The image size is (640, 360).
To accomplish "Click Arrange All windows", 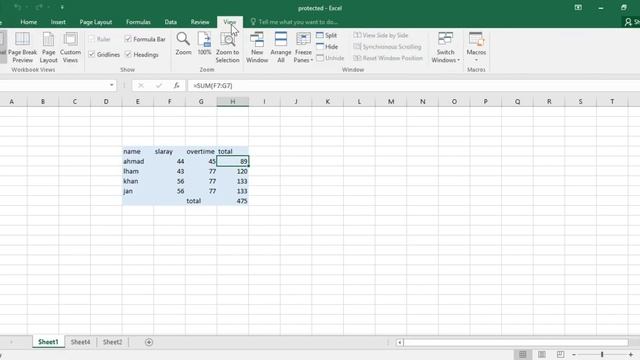I will [281, 47].
